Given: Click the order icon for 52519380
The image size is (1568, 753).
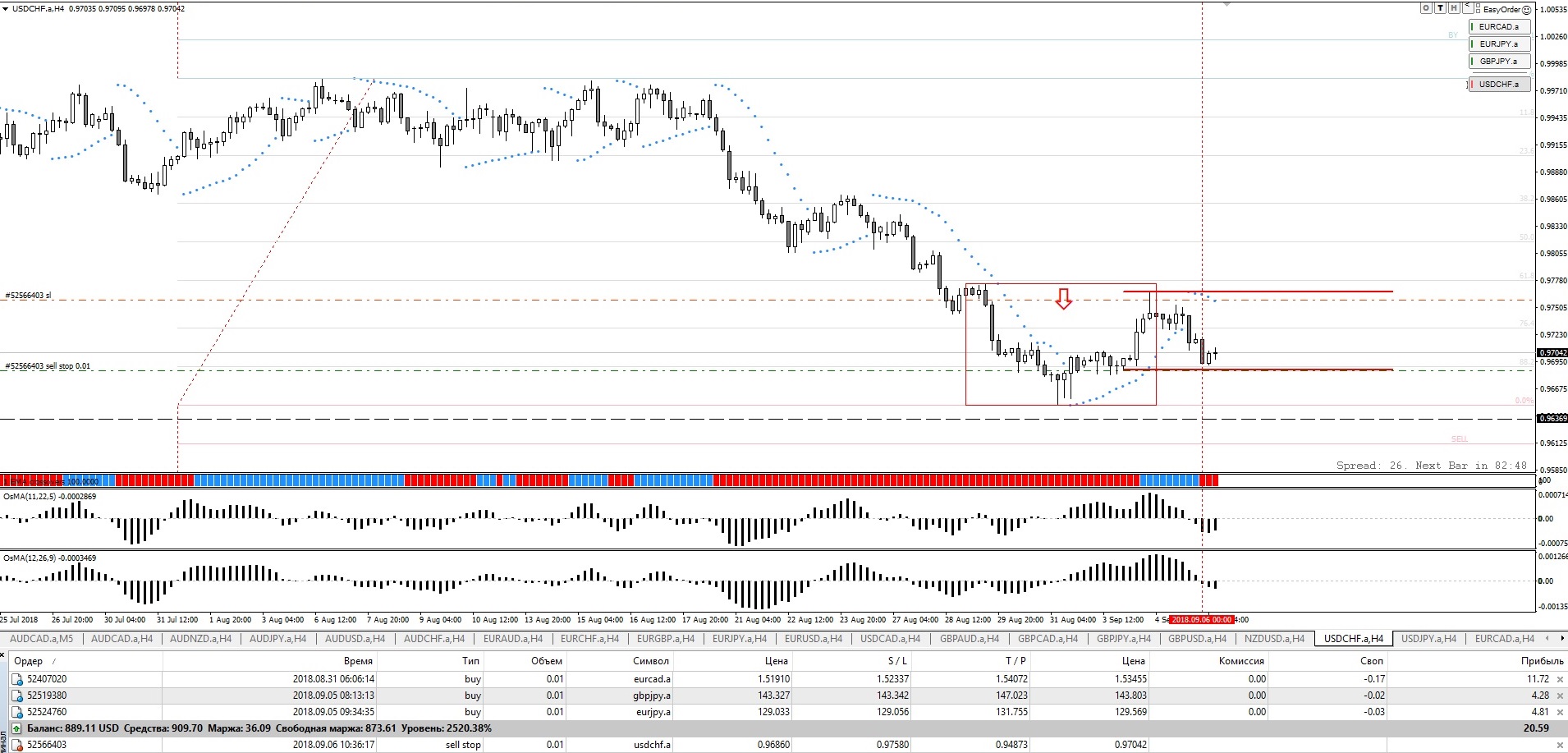Looking at the screenshot, I should click(17, 696).
